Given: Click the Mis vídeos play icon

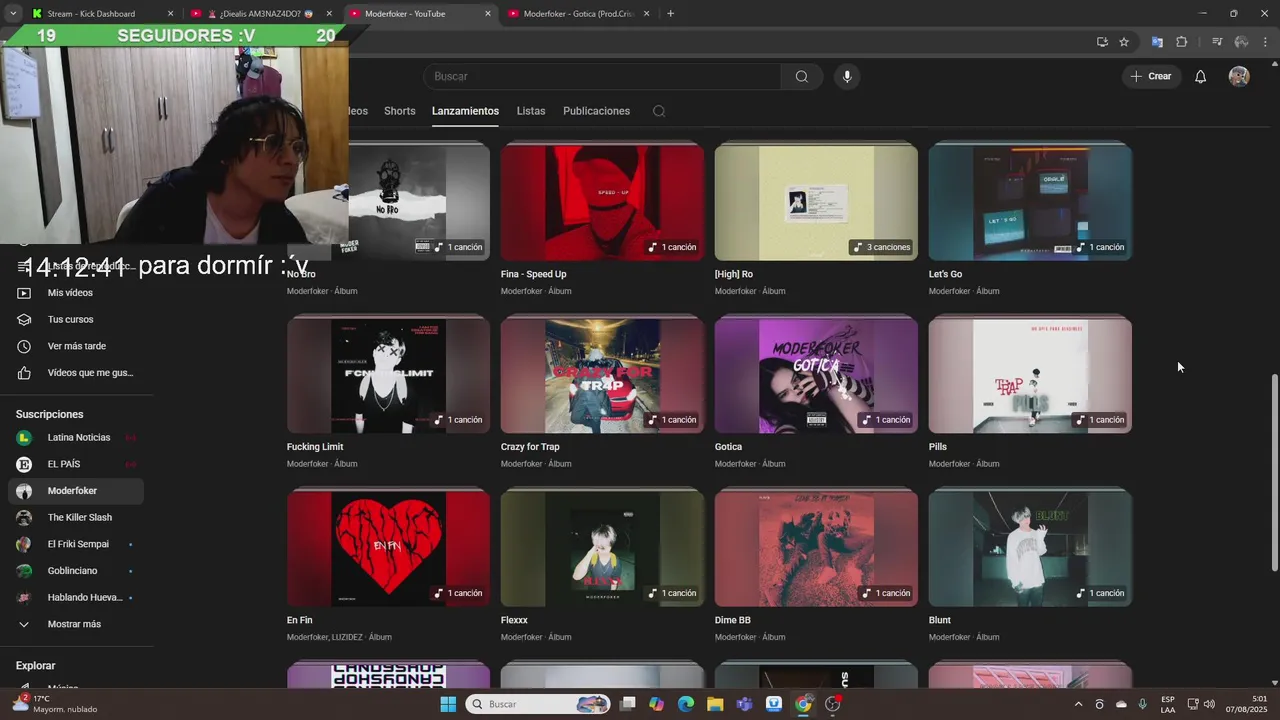Looking at the screenshot, I should coord(24,293).
